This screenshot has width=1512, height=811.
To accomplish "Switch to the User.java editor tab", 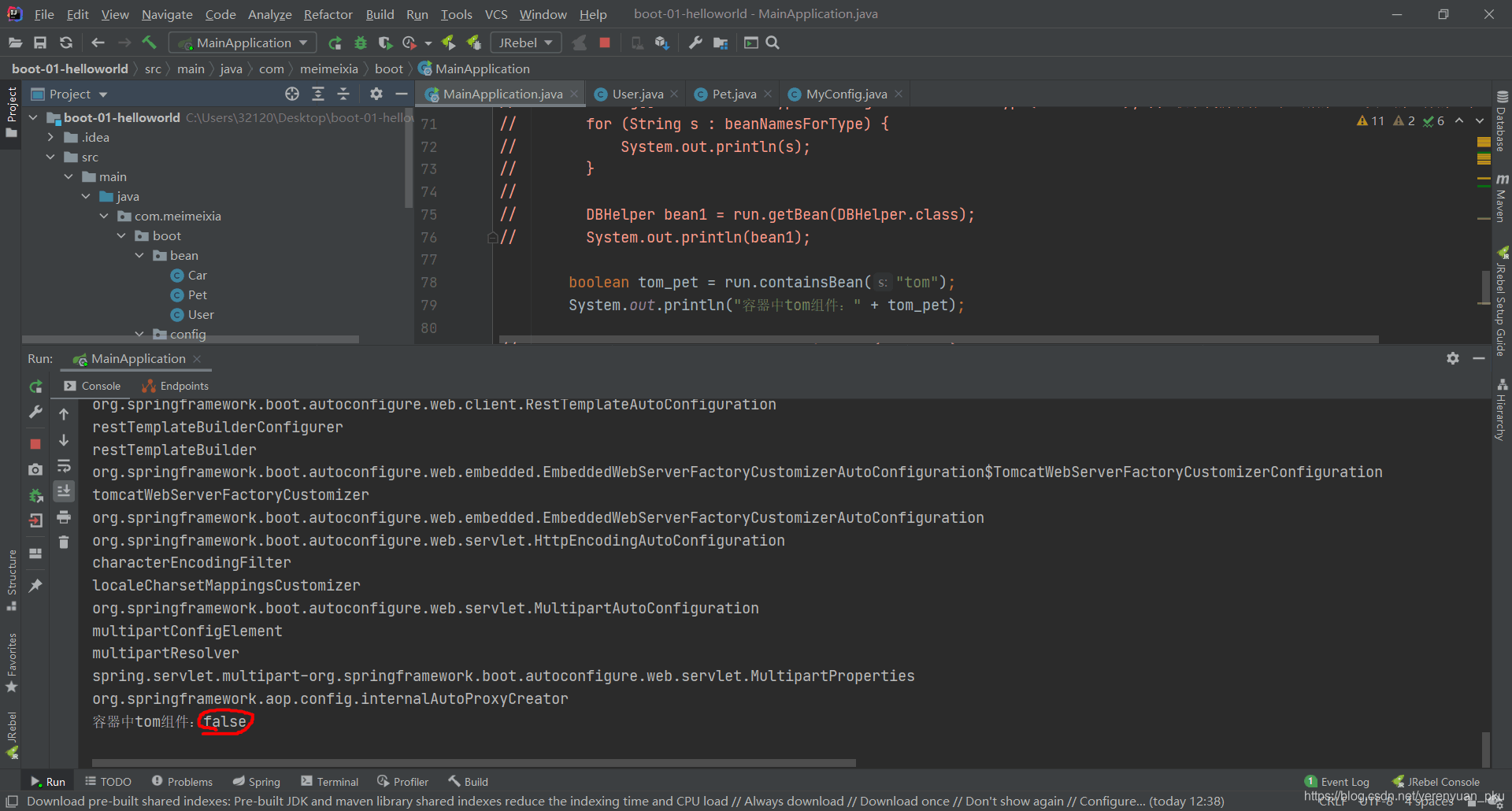I will [x=637, y=94].
